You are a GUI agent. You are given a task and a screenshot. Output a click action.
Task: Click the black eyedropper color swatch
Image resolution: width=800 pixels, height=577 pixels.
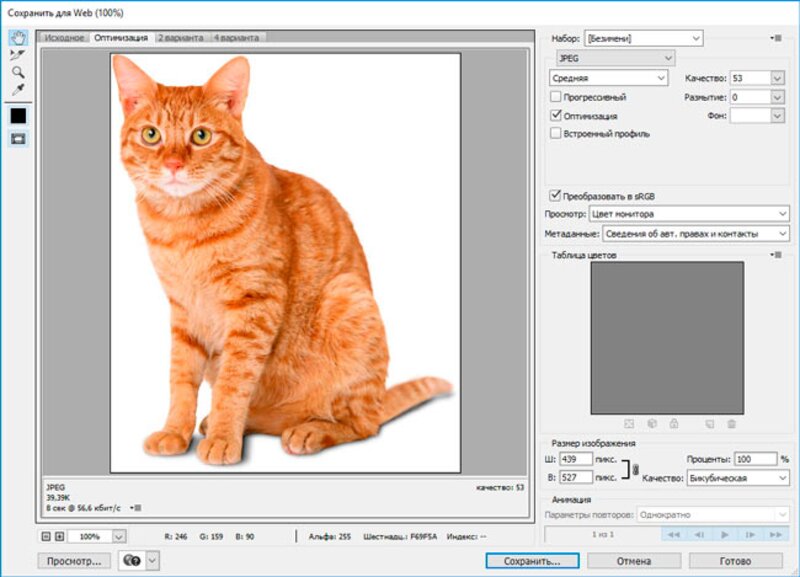pyautogui.click(x=17, y=113)
